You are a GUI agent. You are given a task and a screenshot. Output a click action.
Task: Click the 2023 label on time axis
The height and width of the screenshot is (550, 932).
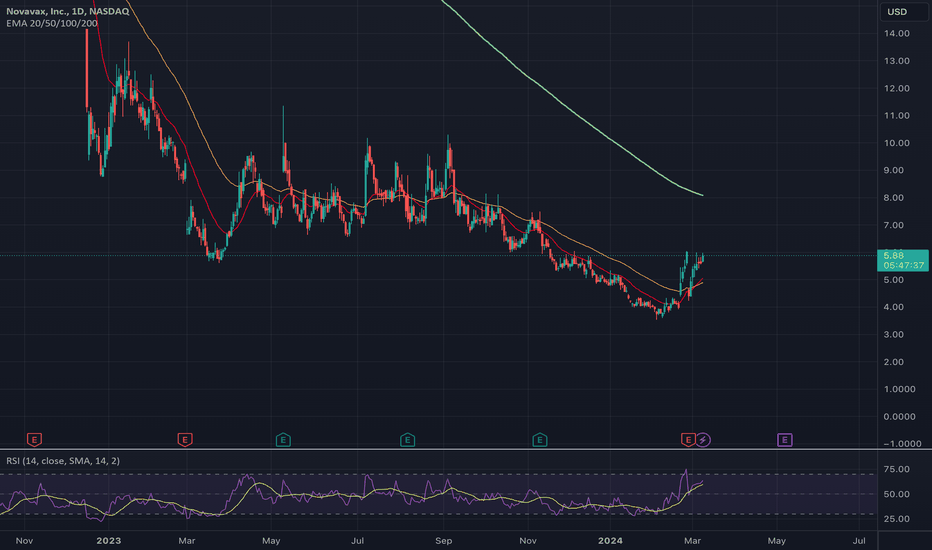click(108, 540)
